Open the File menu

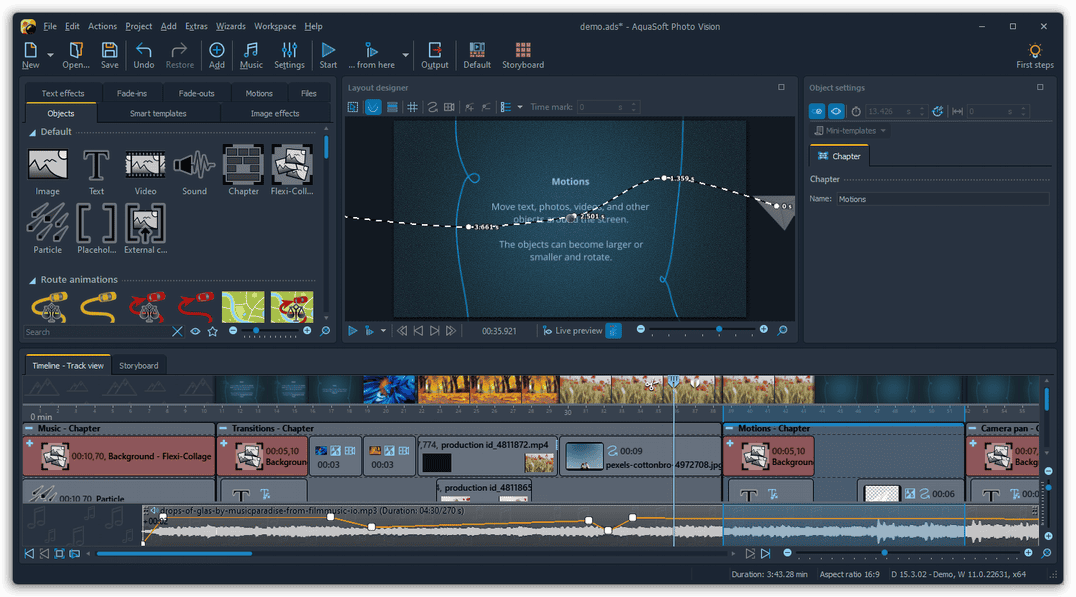[x=50, y=26]
